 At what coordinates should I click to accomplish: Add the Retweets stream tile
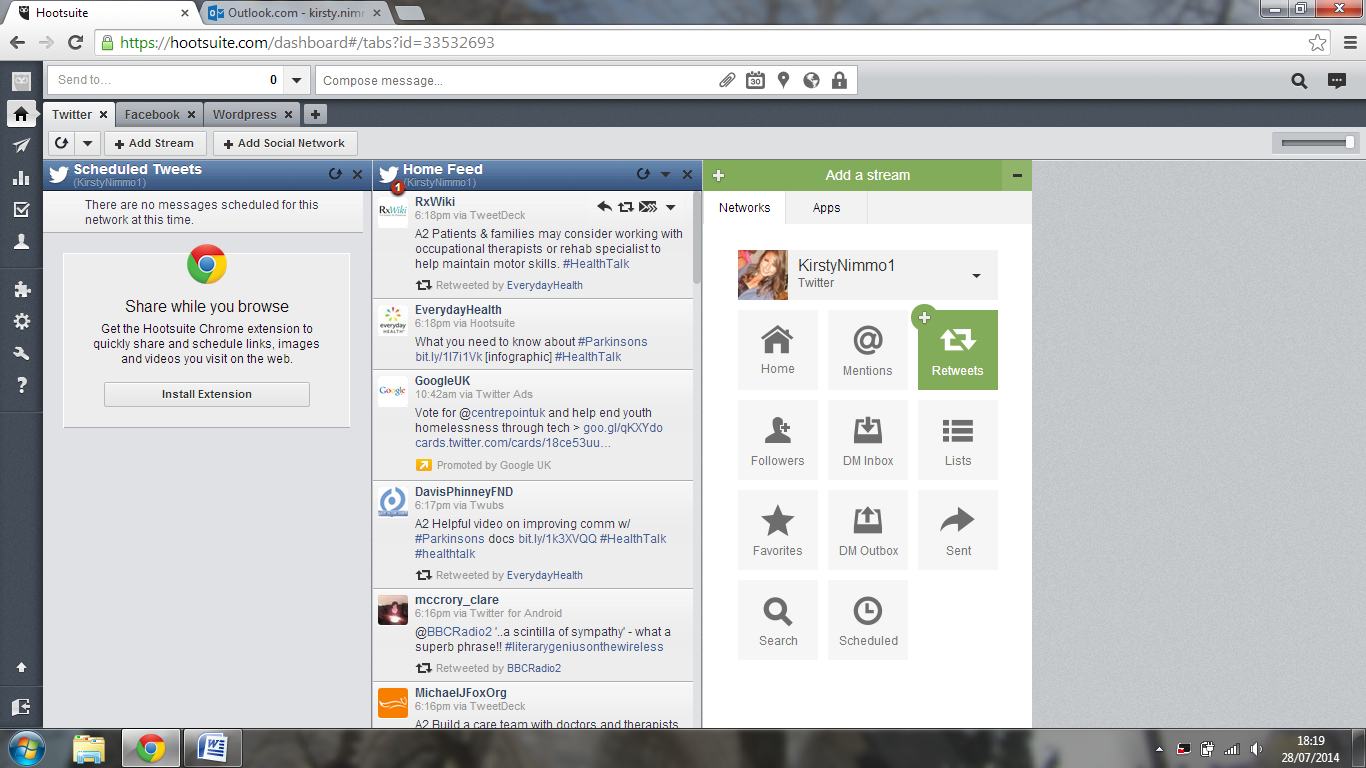click(x=958, y=350)
